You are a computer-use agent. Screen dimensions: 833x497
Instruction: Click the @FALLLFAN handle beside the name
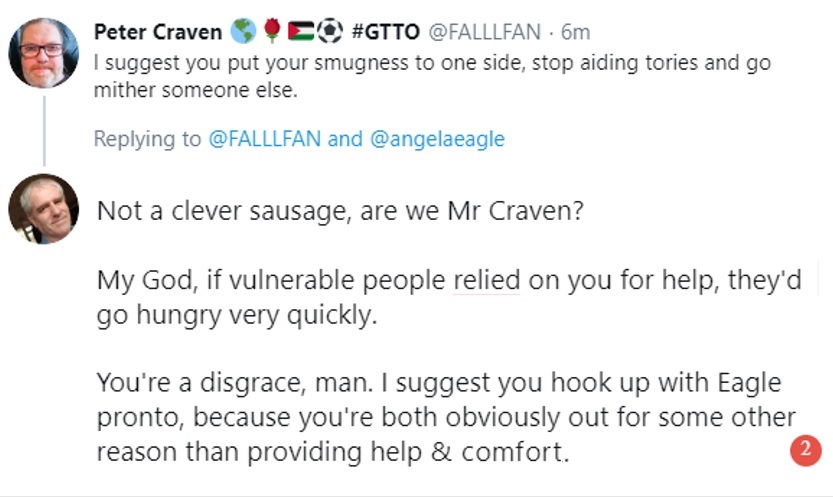[x=486, y=32]
